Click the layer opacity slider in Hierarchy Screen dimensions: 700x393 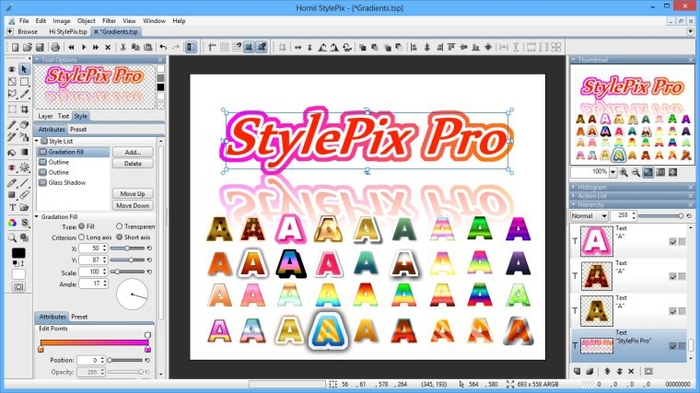tap(661, 216)
